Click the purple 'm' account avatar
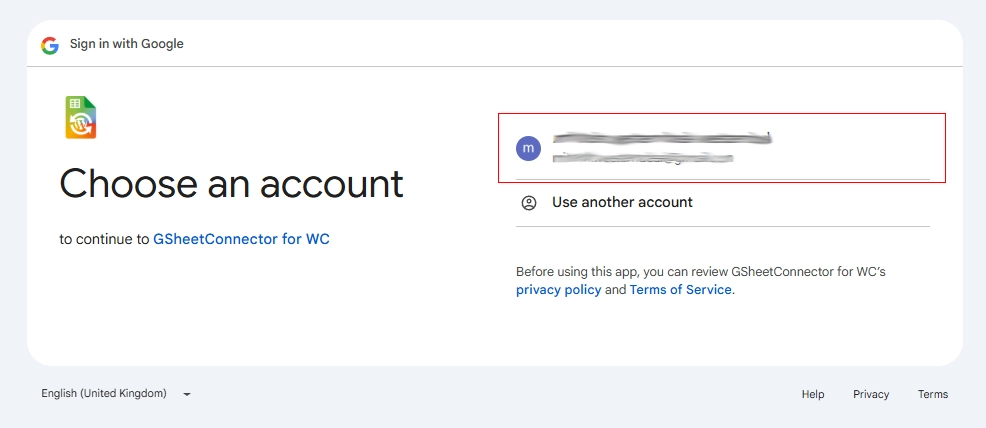The height and width of the screenshot is (428, 986). (528, 148)
